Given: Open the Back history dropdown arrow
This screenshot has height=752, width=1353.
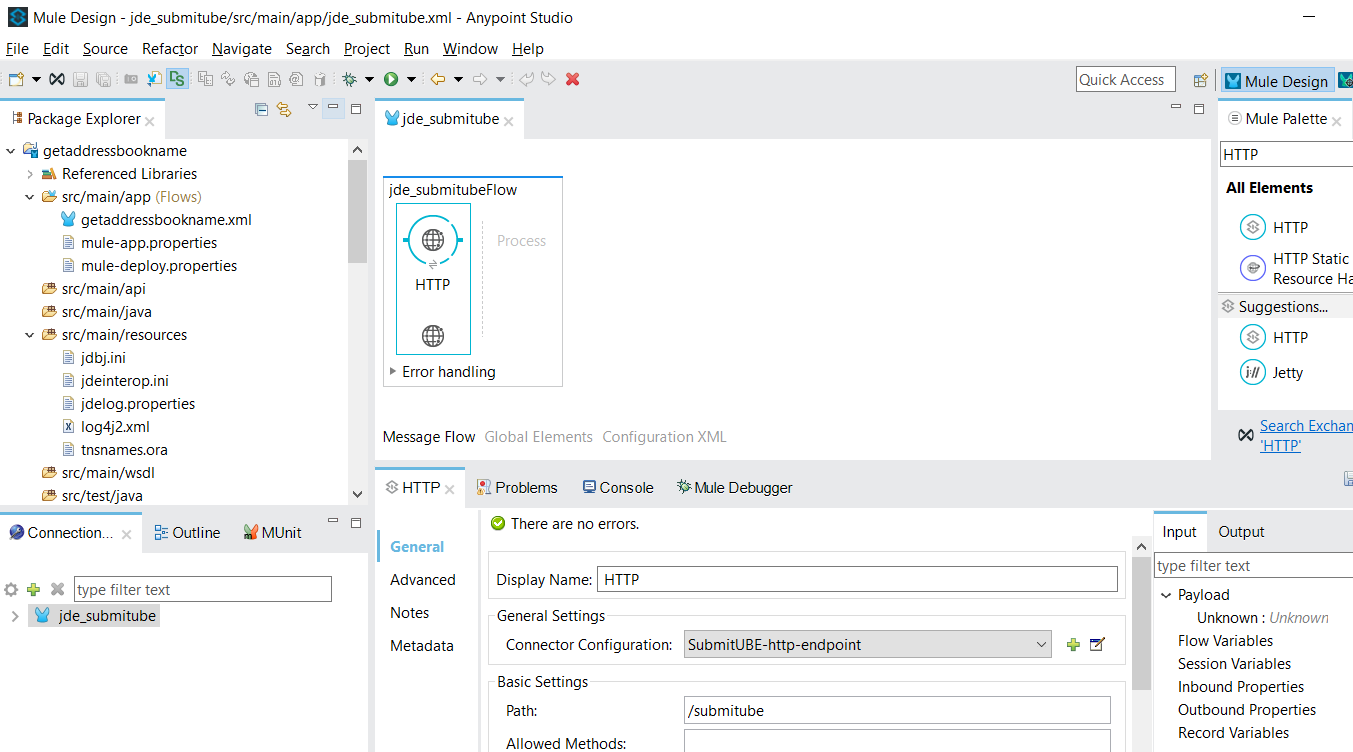Looking at the screenshot, I should point(458,79).
